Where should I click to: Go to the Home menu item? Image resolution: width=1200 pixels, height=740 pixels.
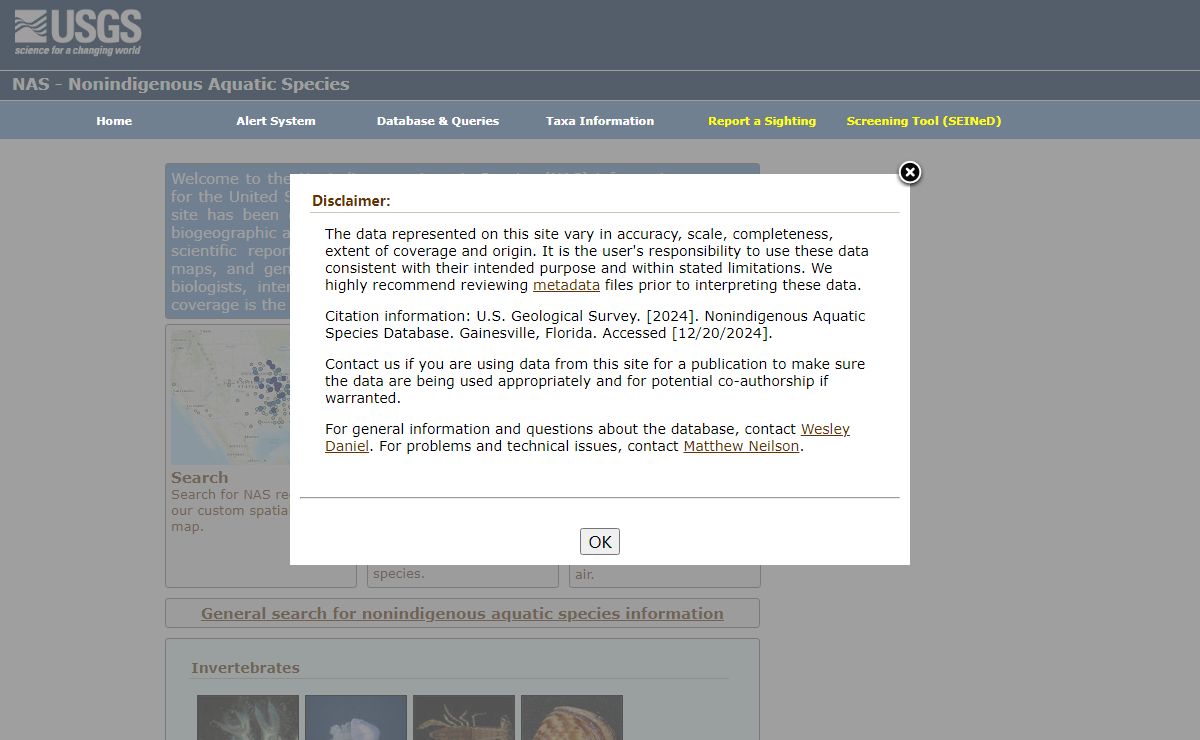(x=114, y=121)
